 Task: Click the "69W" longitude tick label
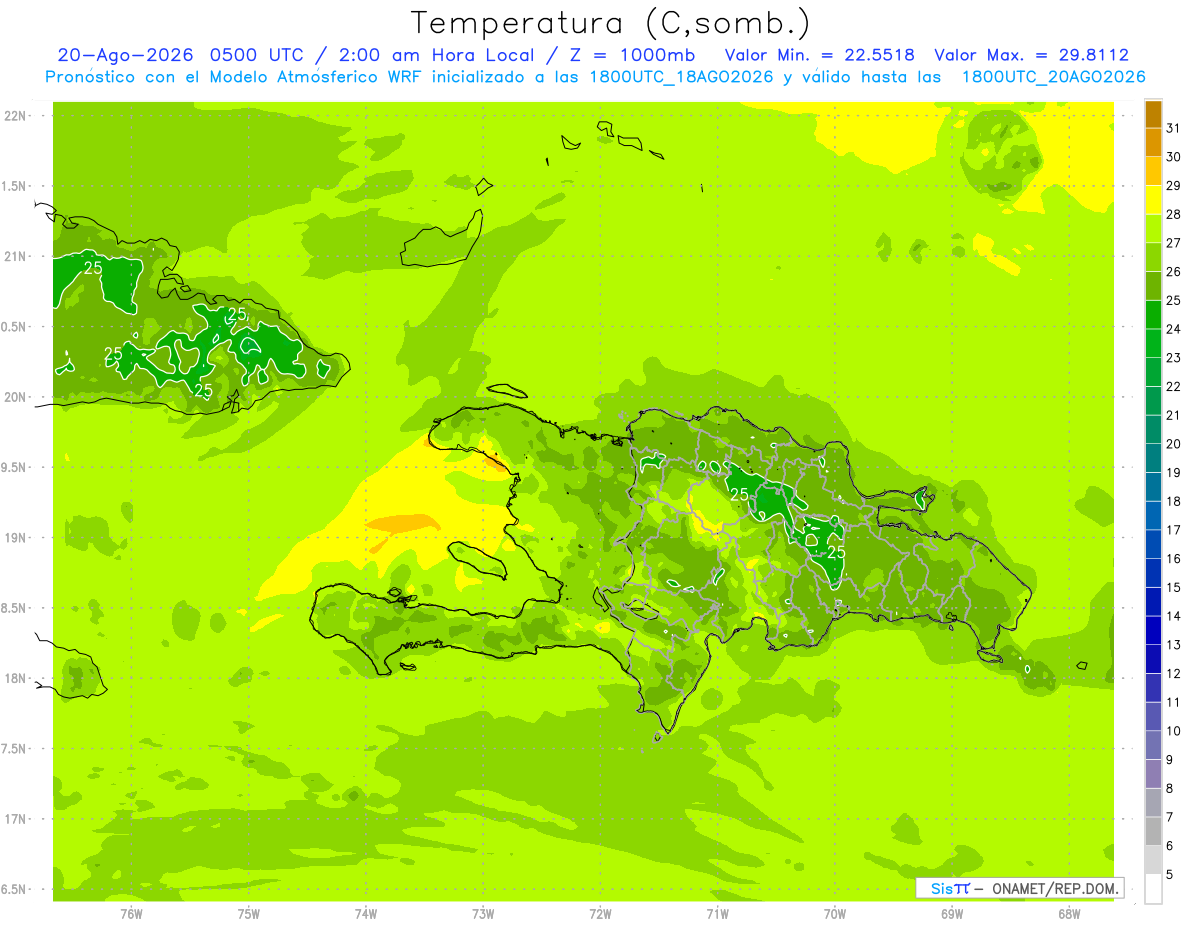952,915
